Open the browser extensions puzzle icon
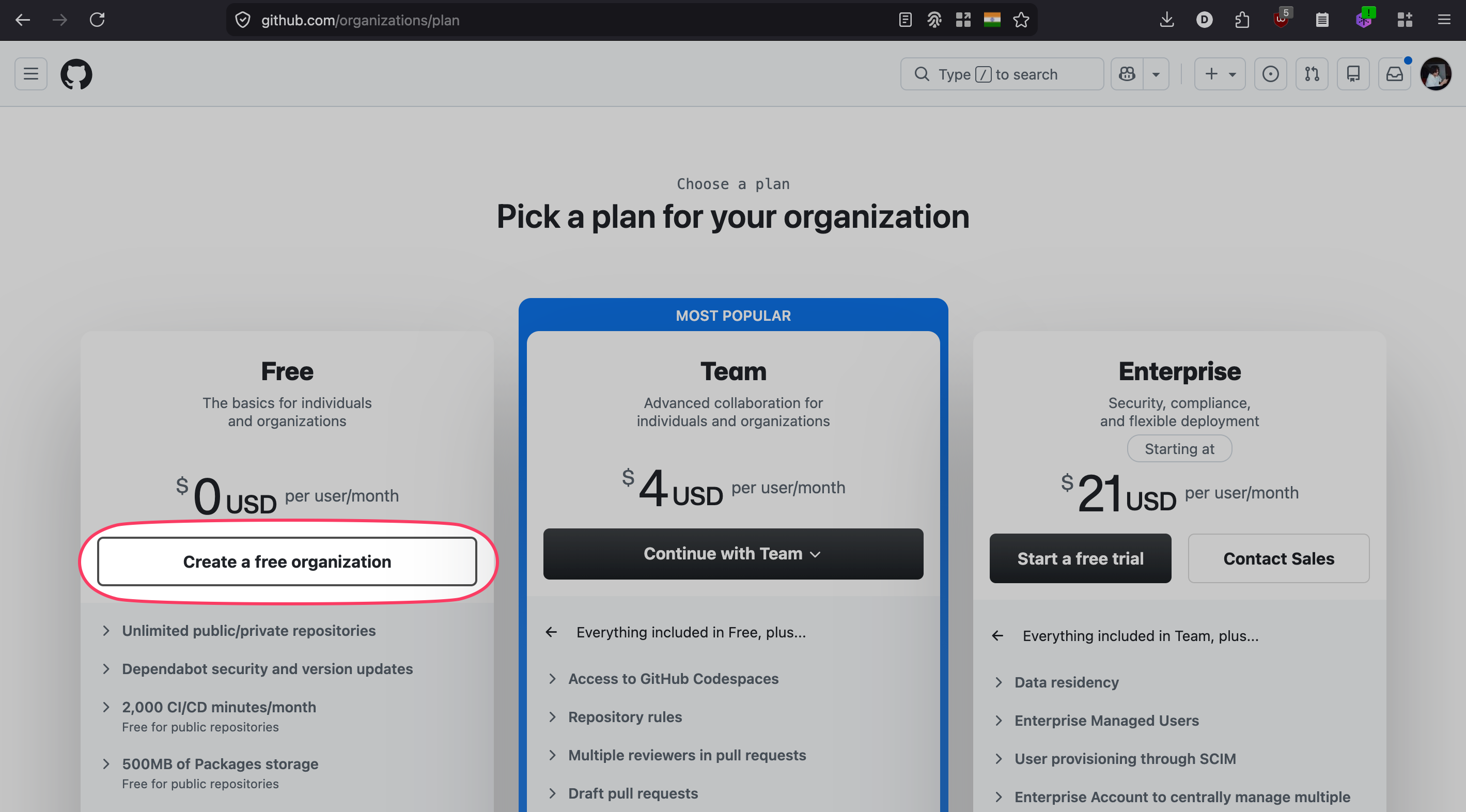 click(1242, 20)
